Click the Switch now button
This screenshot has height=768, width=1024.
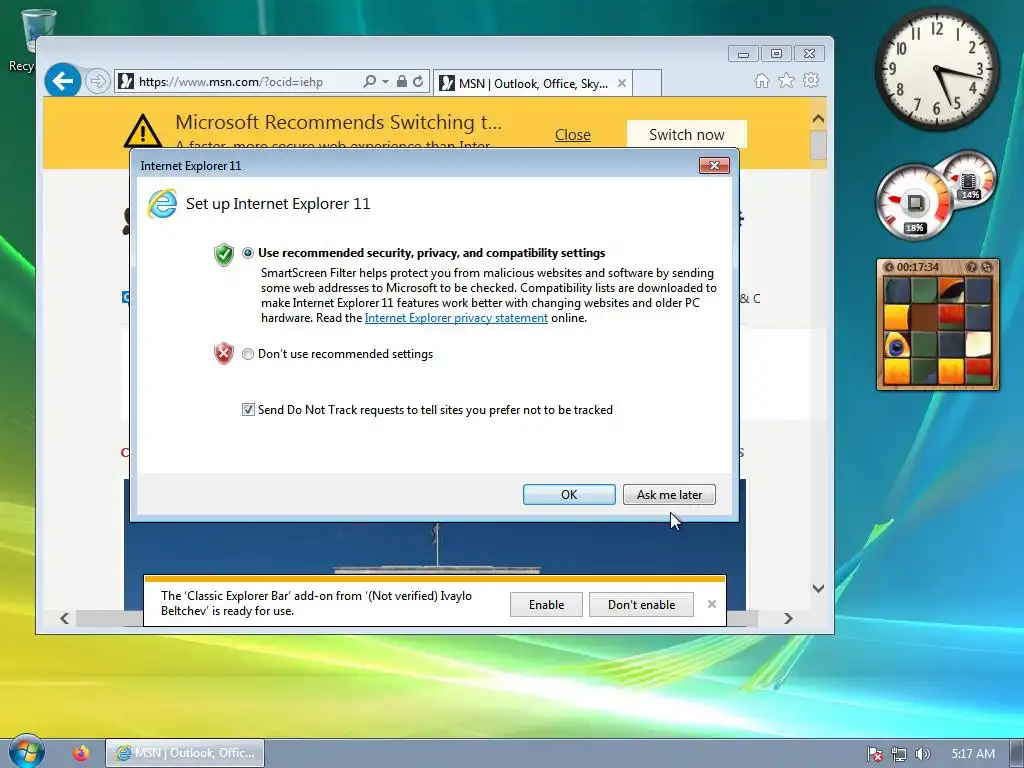pos(686,135)
